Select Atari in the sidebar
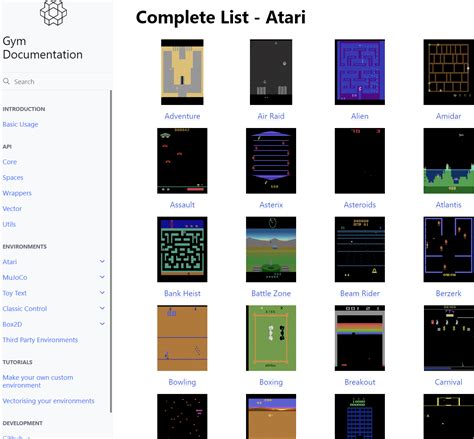The width and height of the screenshot is (474, 439). [10, 262]
